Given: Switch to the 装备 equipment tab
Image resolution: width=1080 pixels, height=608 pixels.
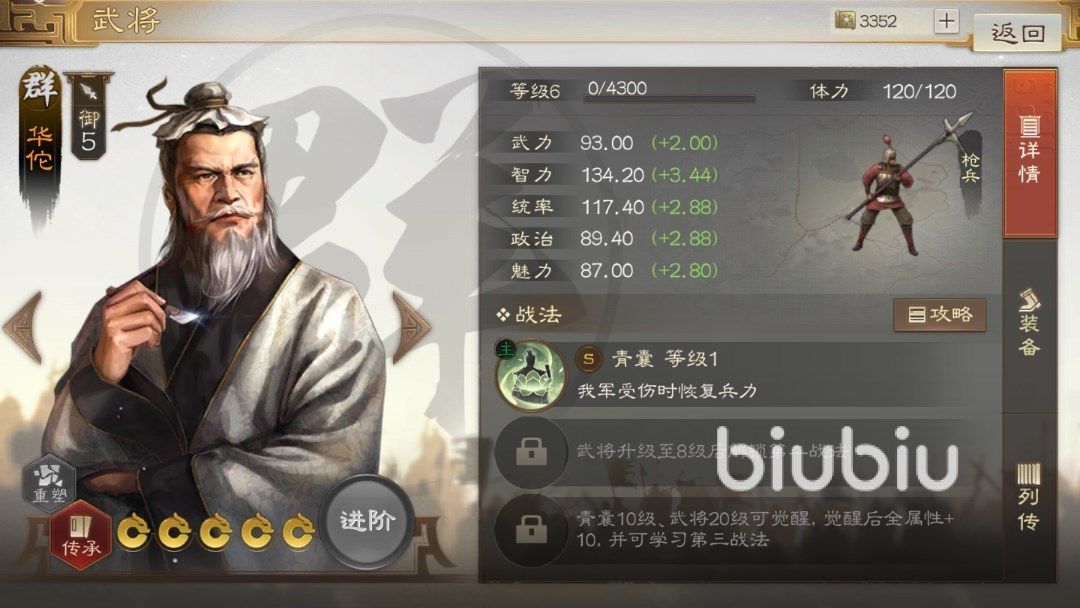Looking at the screenshot, I should point(1029,324).
